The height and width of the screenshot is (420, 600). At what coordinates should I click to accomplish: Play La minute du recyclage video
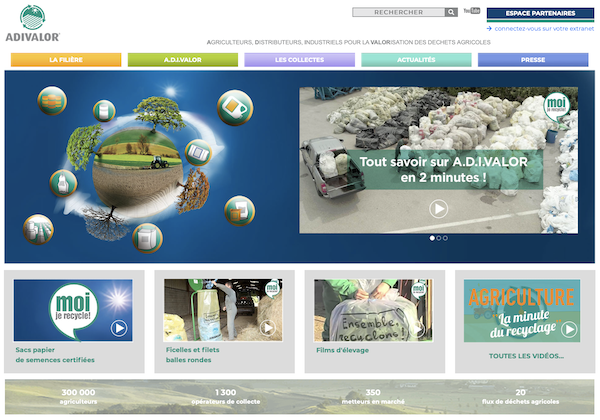click(x=569, y=329)
